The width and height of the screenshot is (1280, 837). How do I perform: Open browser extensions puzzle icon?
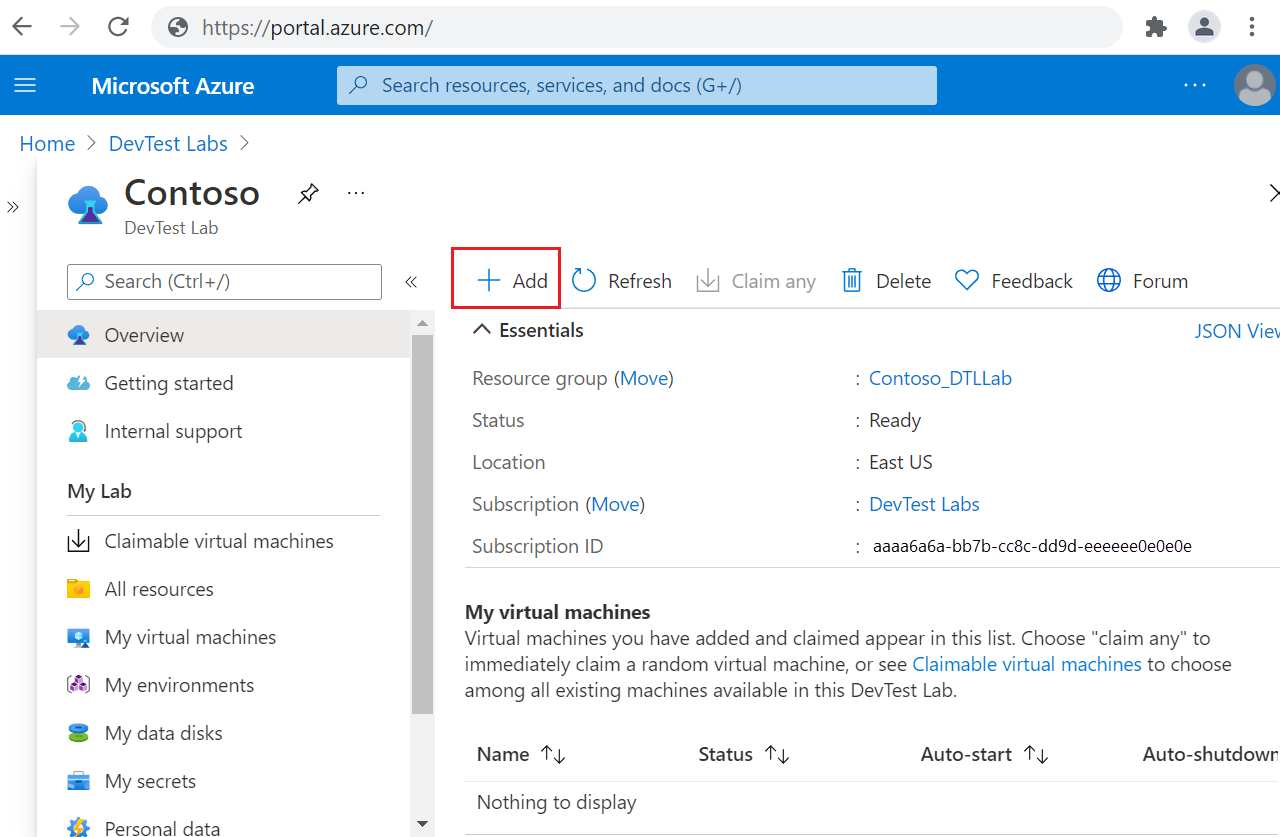(1156, 27)
